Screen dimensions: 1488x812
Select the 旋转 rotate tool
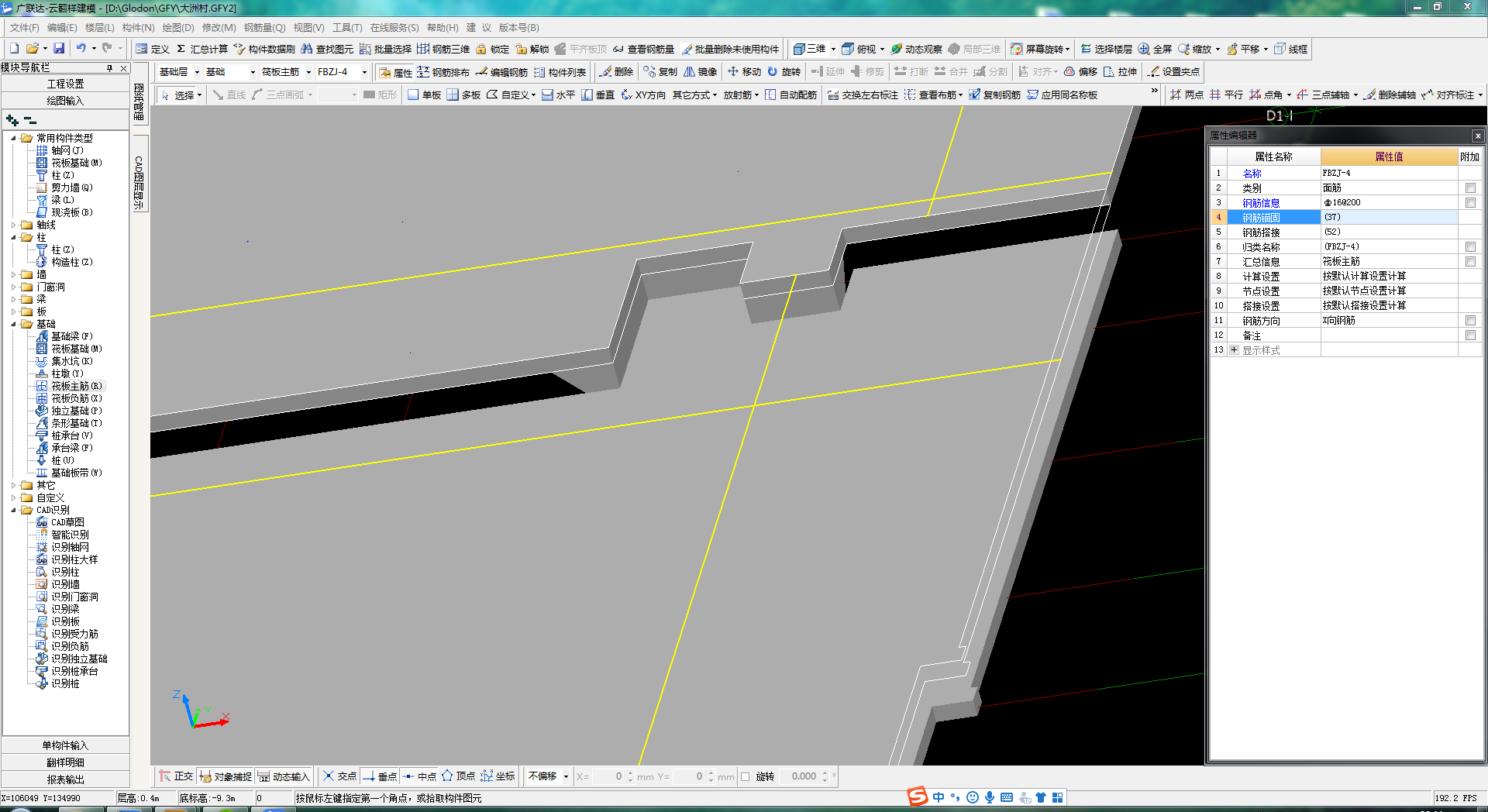click(x=784, y=72)
